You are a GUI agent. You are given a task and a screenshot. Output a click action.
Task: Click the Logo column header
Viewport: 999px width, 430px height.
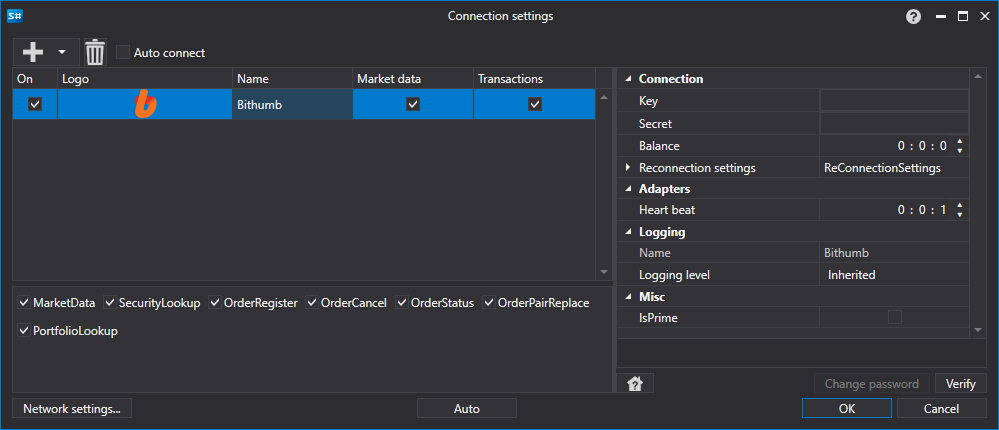click(145, 79)
